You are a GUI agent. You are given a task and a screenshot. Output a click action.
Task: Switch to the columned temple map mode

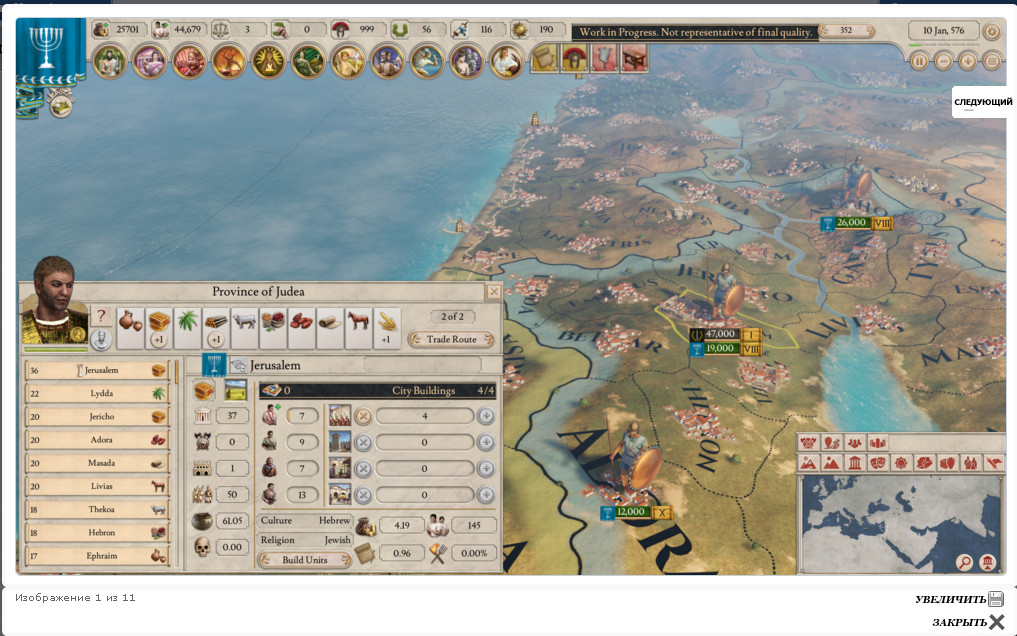click(854, 464)
